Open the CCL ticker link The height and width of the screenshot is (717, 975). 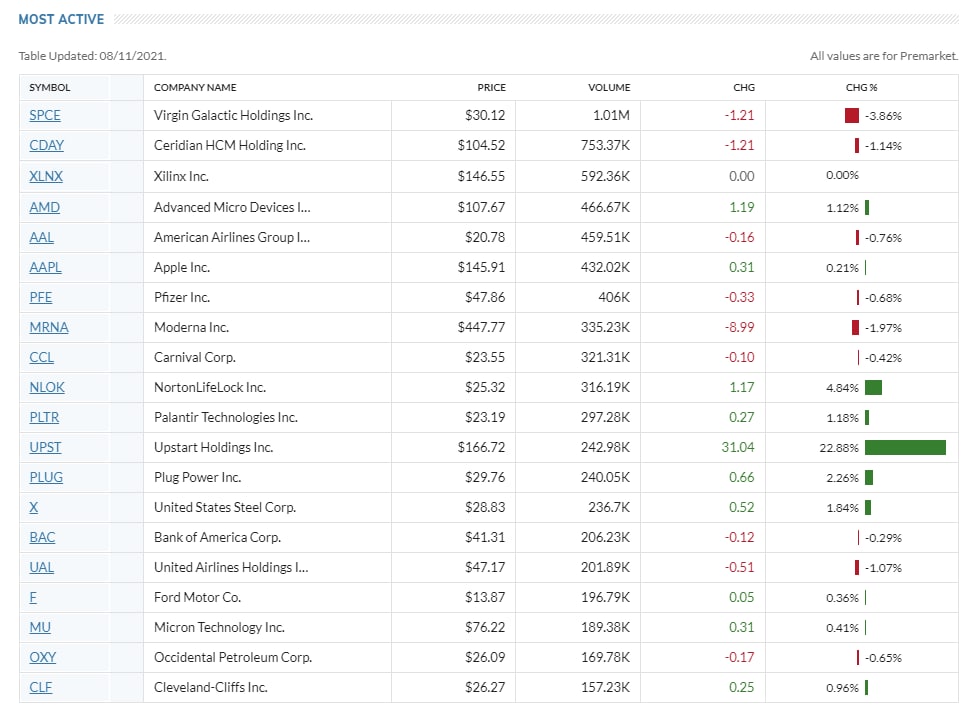[x=42, y=358]
